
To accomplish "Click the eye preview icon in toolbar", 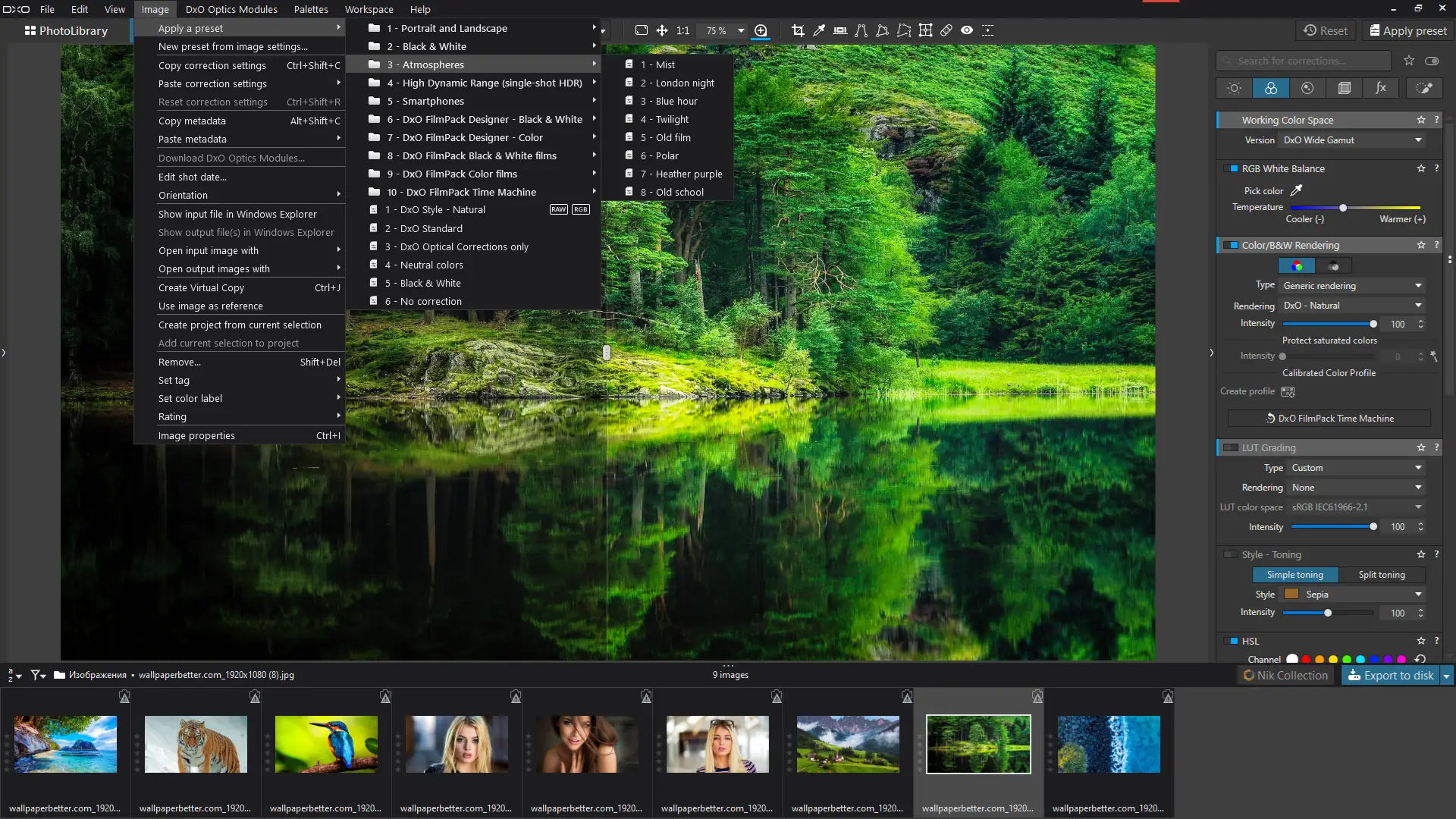I will (967, 30).
